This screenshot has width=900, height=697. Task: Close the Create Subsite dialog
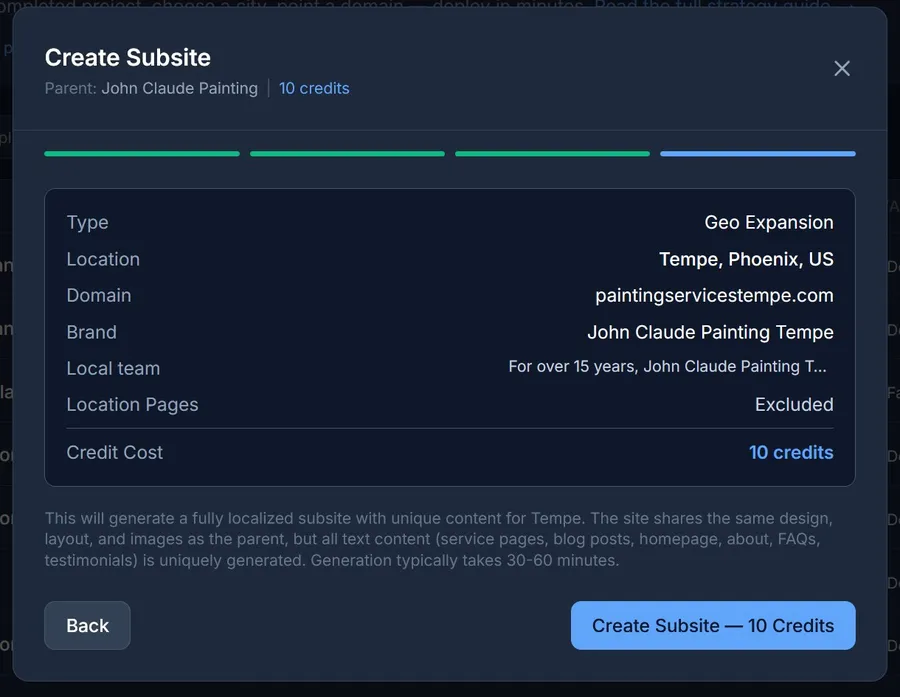(842, 68)
